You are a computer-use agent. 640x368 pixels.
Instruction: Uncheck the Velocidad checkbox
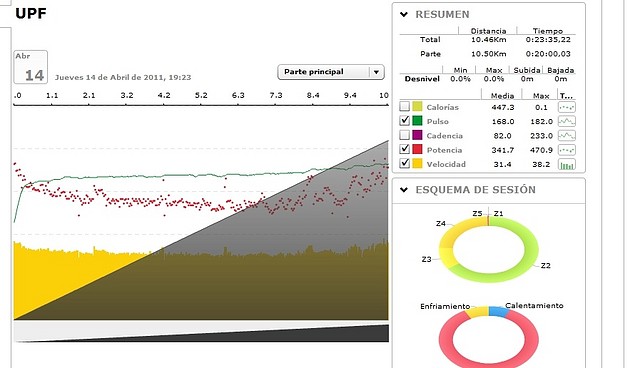[x=404, y=163]
